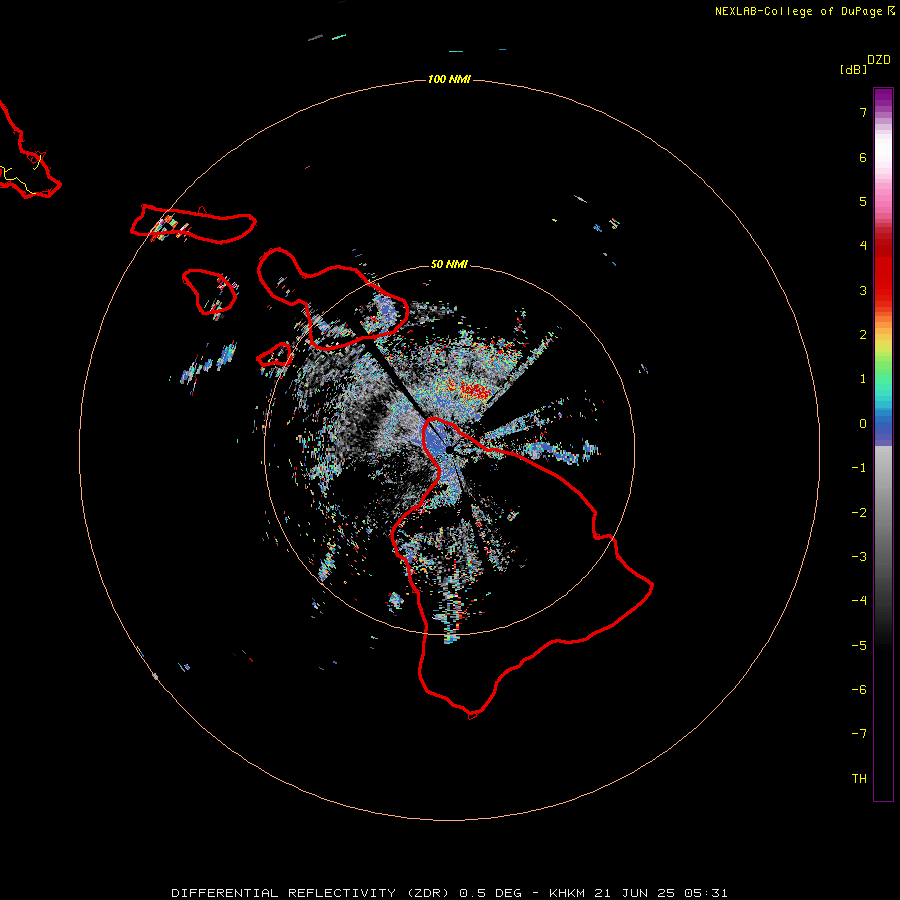
Task: Click the -3 value on color scale
Action: coord(859,556)
